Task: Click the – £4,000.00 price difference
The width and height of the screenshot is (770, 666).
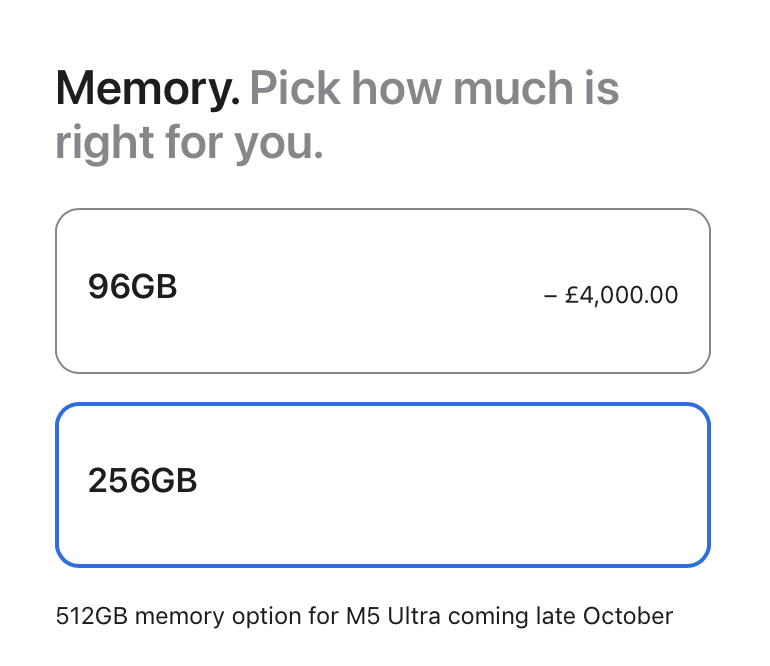Action: coord(611,295)
